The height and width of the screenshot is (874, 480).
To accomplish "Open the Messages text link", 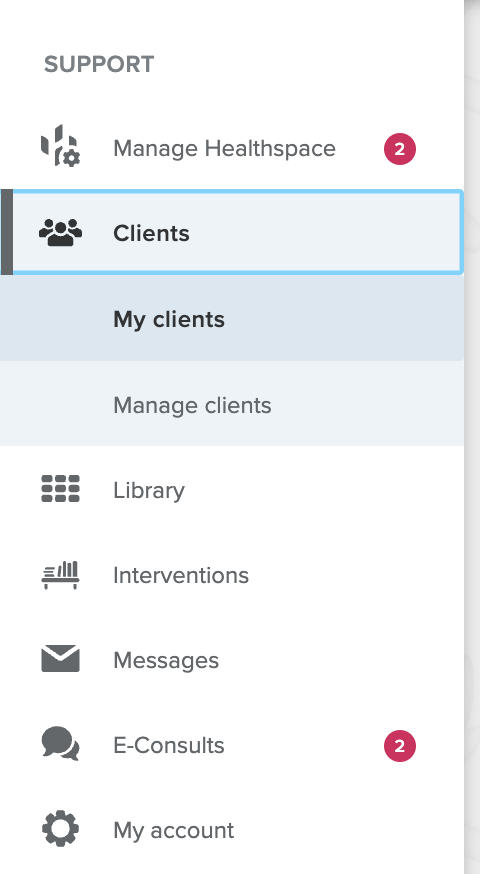I will [166, 661].
